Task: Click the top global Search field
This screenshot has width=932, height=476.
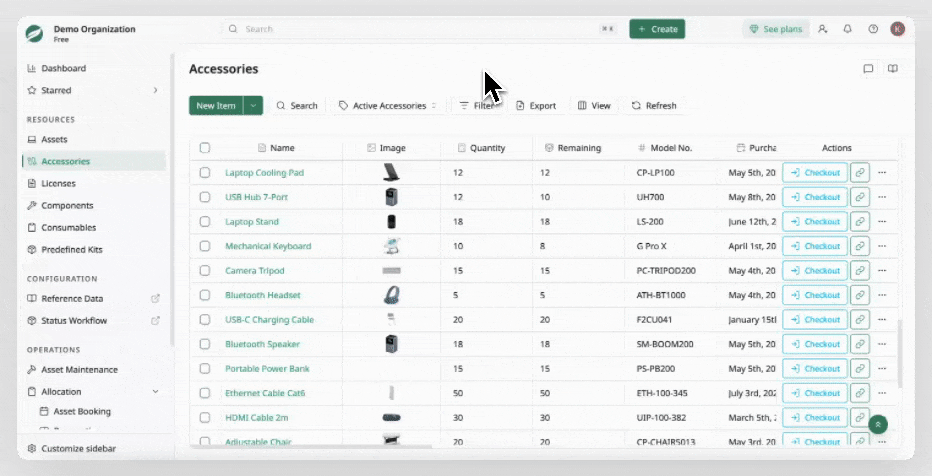Action: 422,29
